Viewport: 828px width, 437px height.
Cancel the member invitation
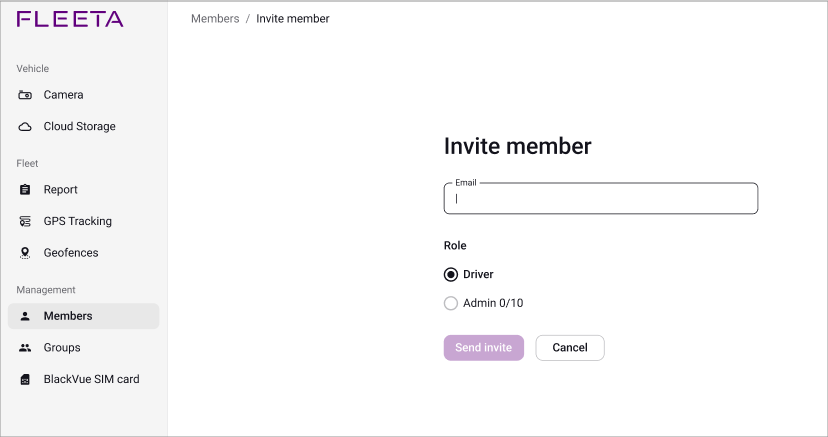coord(570,348)
